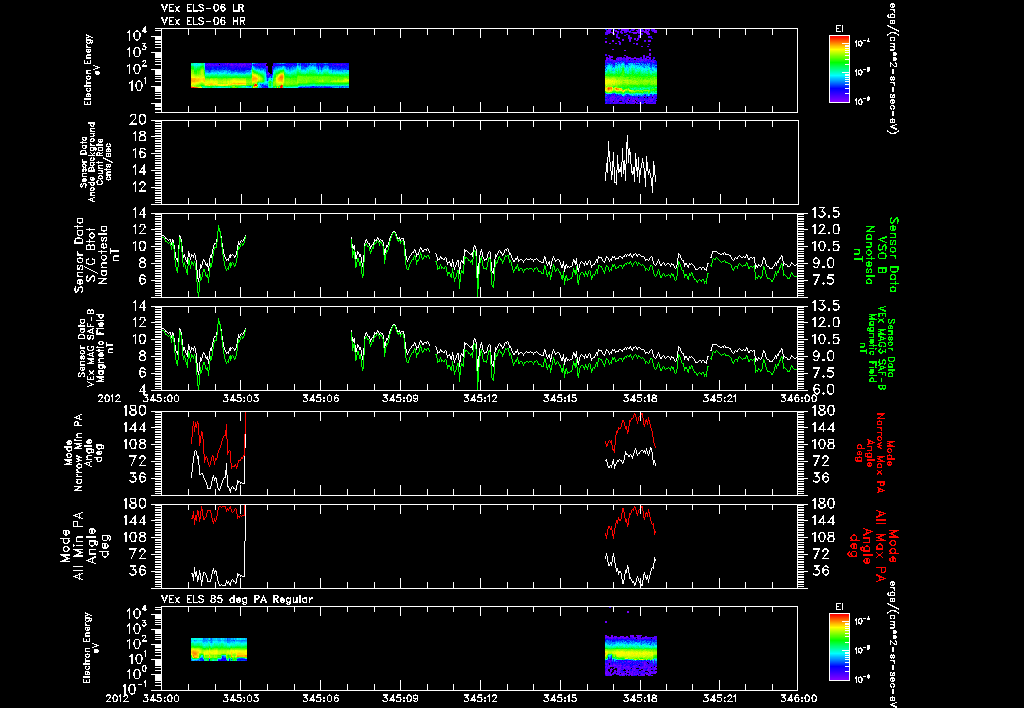Click the low-resolution electron spectrogram block in the ELS-06 panel
This screenshot has height=708, width=1024.
pos(270,75)
